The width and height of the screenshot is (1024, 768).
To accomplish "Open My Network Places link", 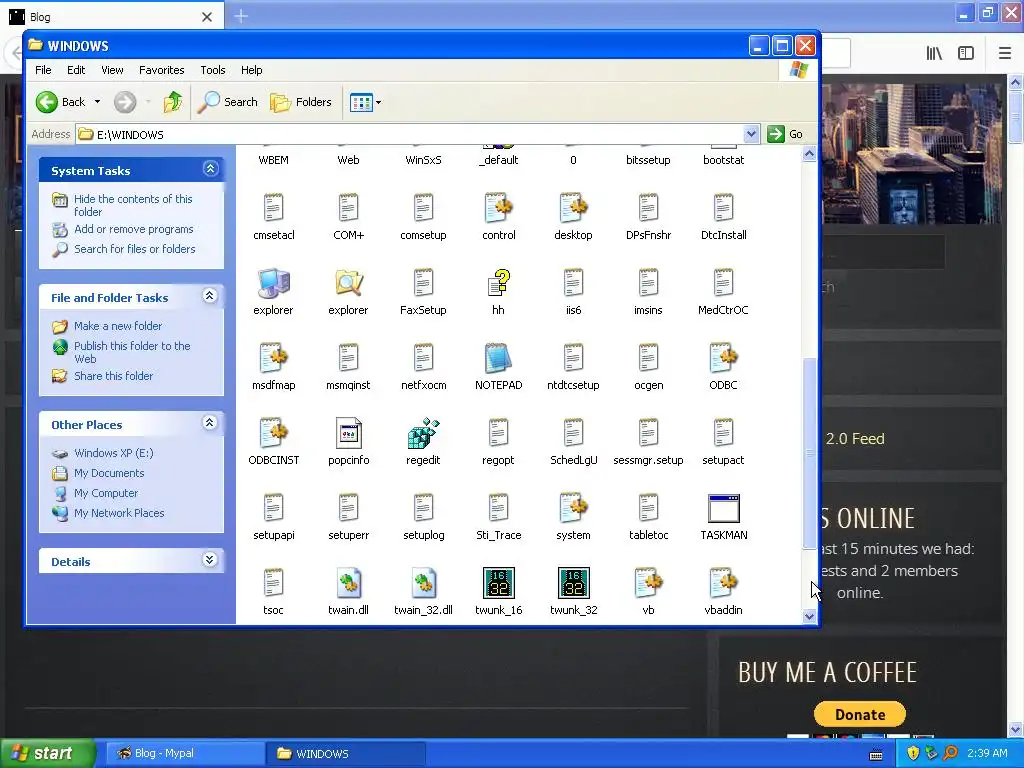I will pos(119,513).
